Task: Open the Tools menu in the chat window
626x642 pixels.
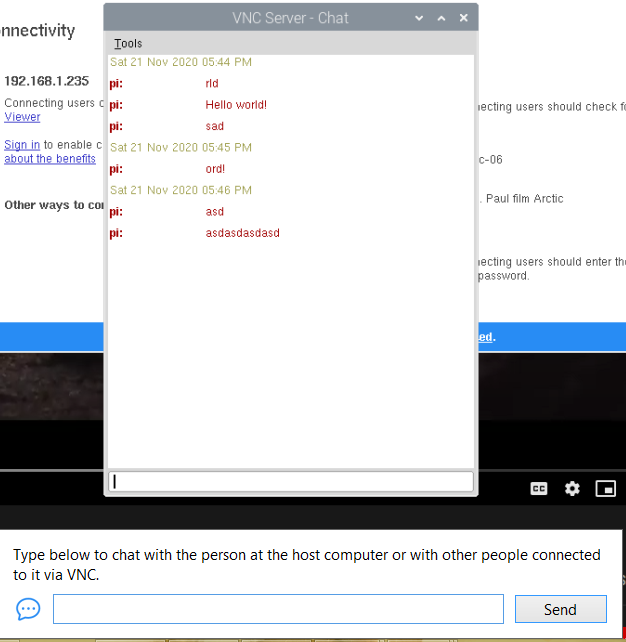Action: pyautogui.click(x=128, y=43)
